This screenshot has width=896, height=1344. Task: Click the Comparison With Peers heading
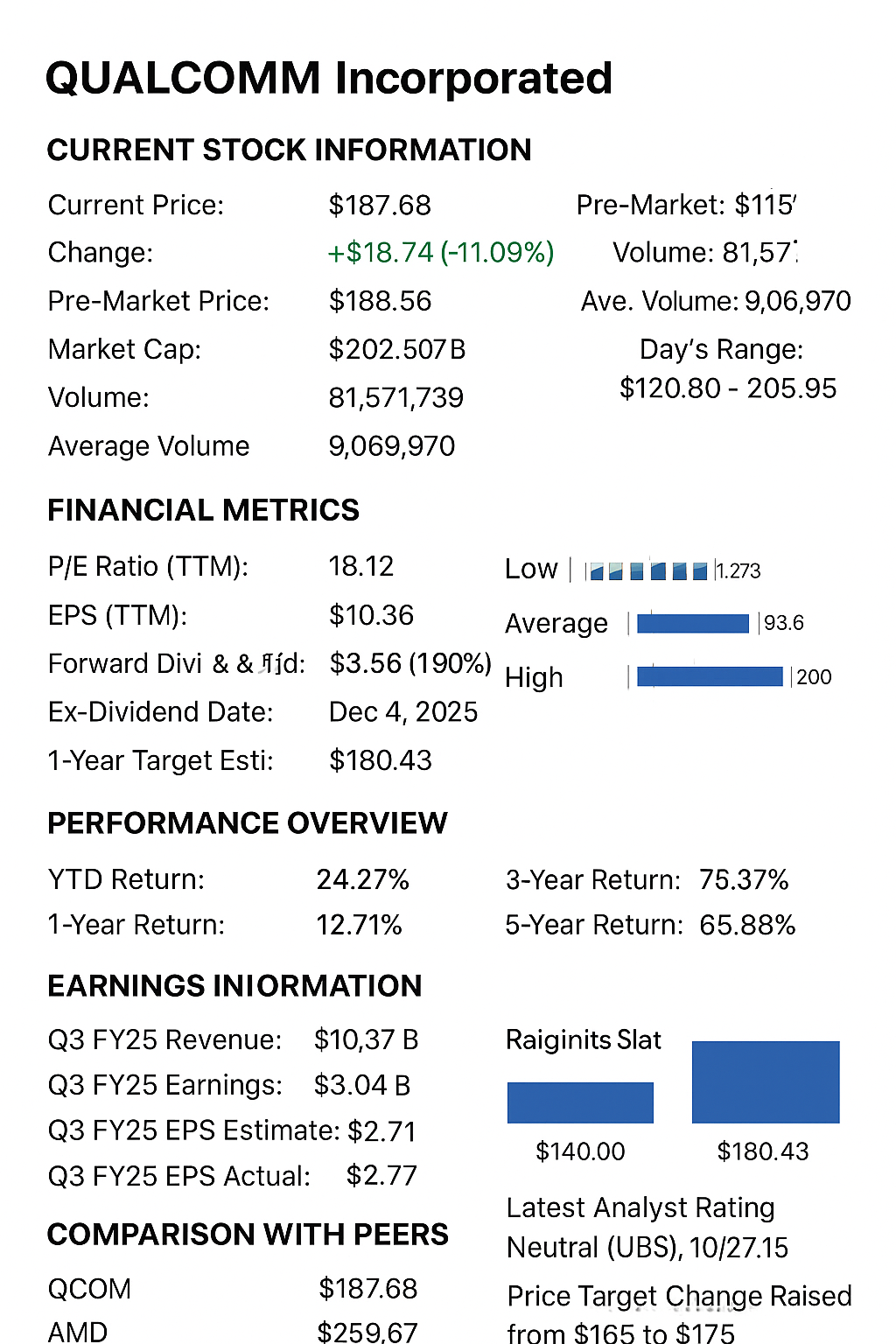click(x=248, y=1235)
